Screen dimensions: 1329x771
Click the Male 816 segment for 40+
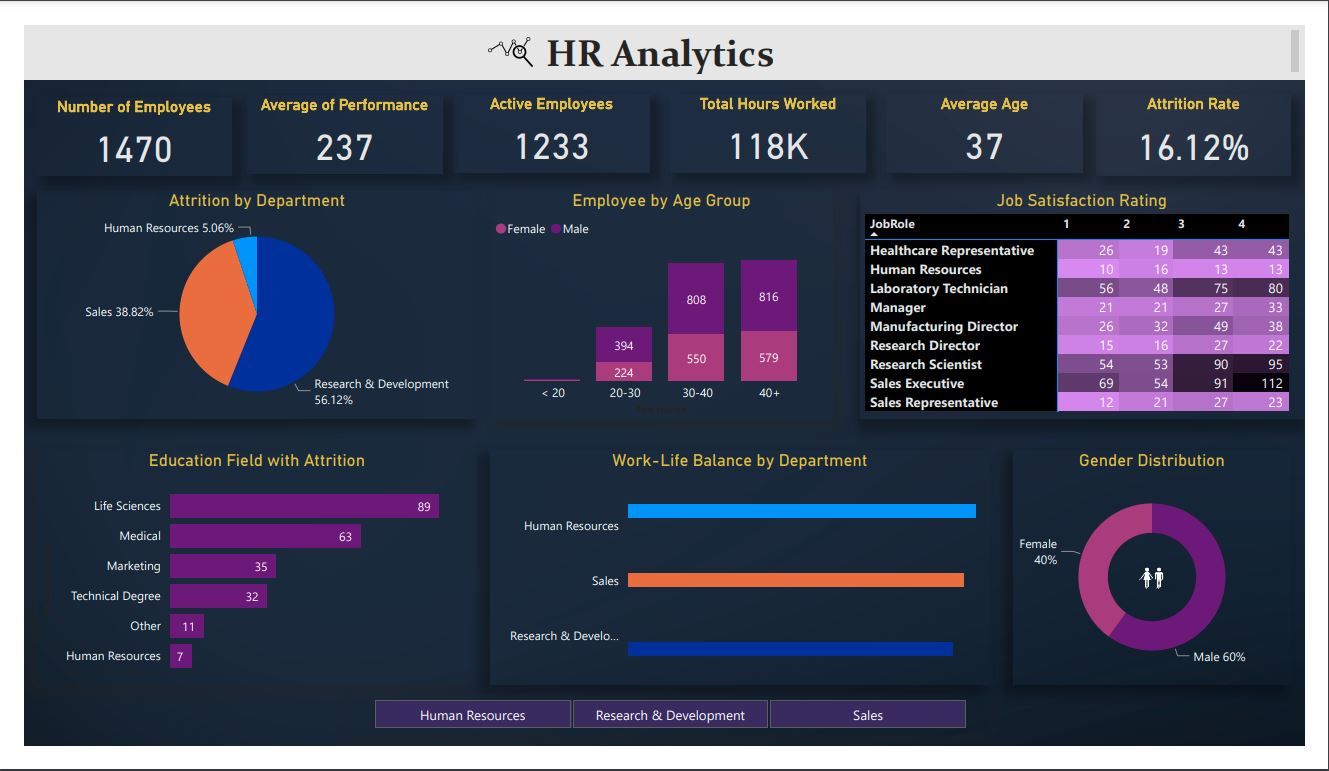(768, 296)
